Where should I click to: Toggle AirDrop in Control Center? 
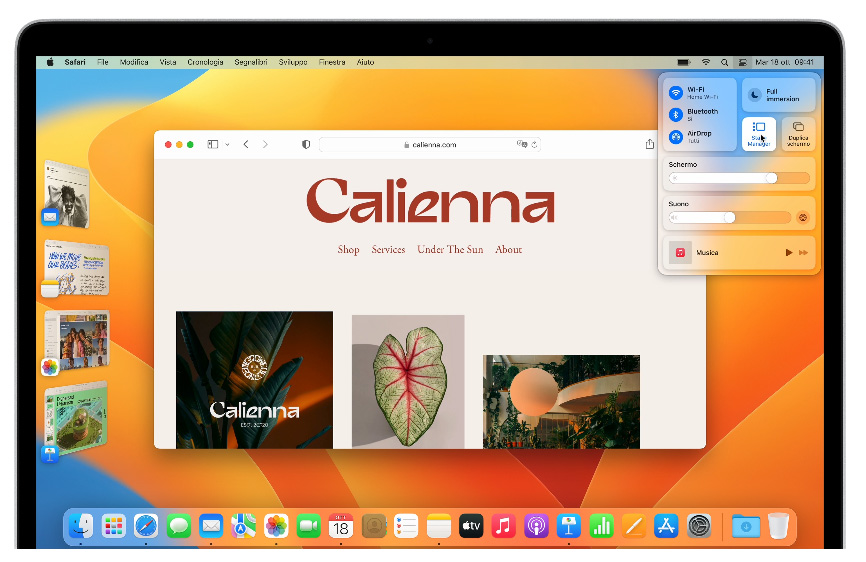(677, 136)
